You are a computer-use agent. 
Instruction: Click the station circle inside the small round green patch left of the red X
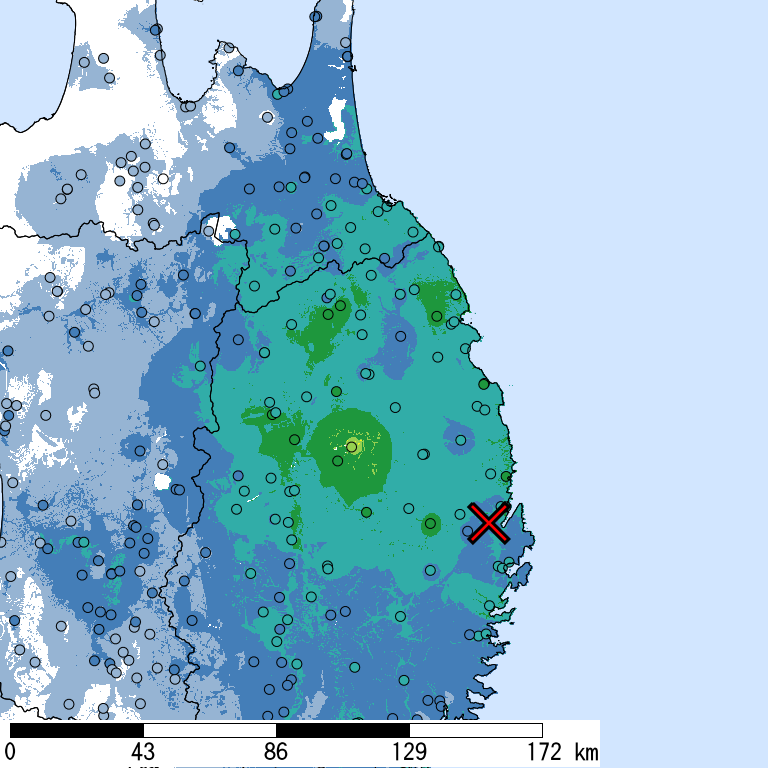(x=431, y=522)
